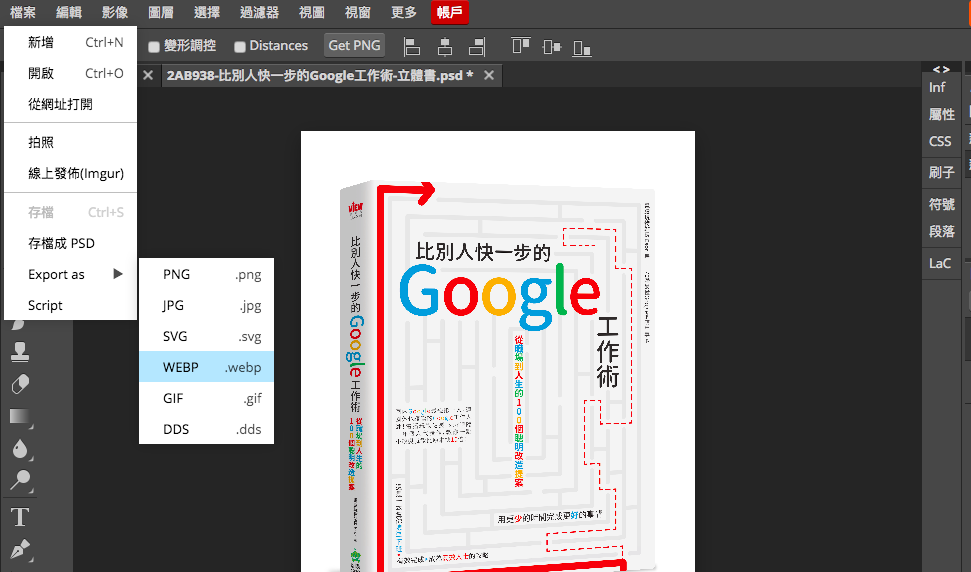Open the 刷子 brush panel
The height and width of the screenshot is (572, 971).
(941, 172)
